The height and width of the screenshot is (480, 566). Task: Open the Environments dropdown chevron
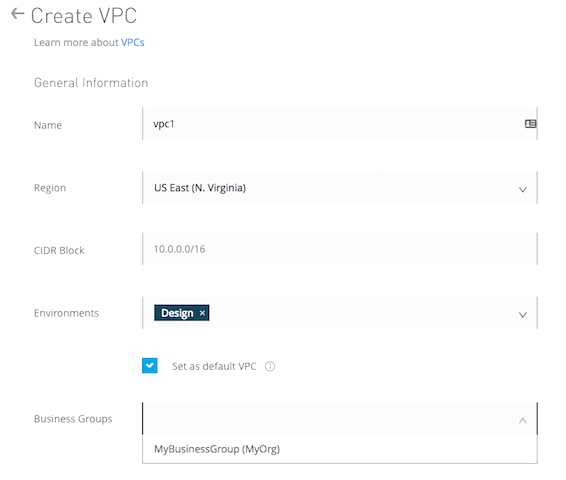click(x=522, y=315)
